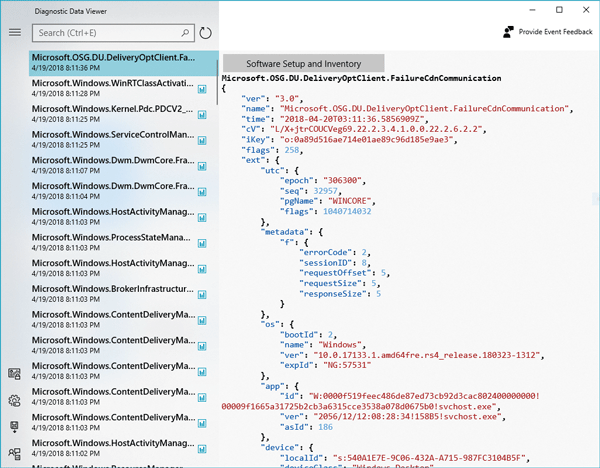
Task: Click the "localId" device value
Action: (x=429, y=458)
